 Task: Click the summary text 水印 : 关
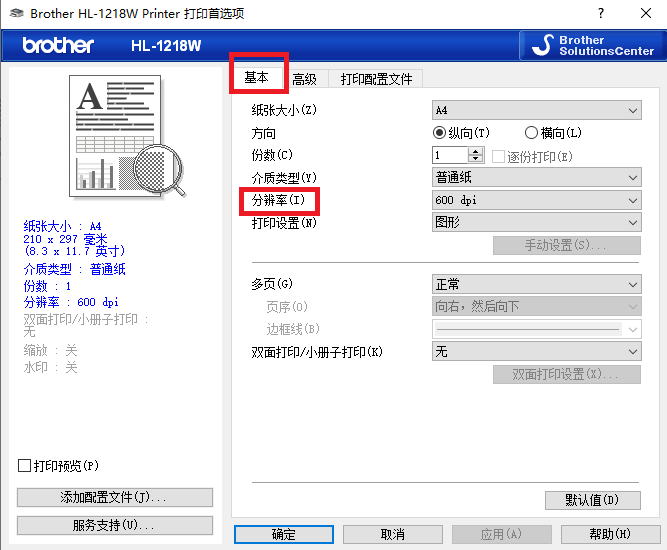tap(50, 367)
